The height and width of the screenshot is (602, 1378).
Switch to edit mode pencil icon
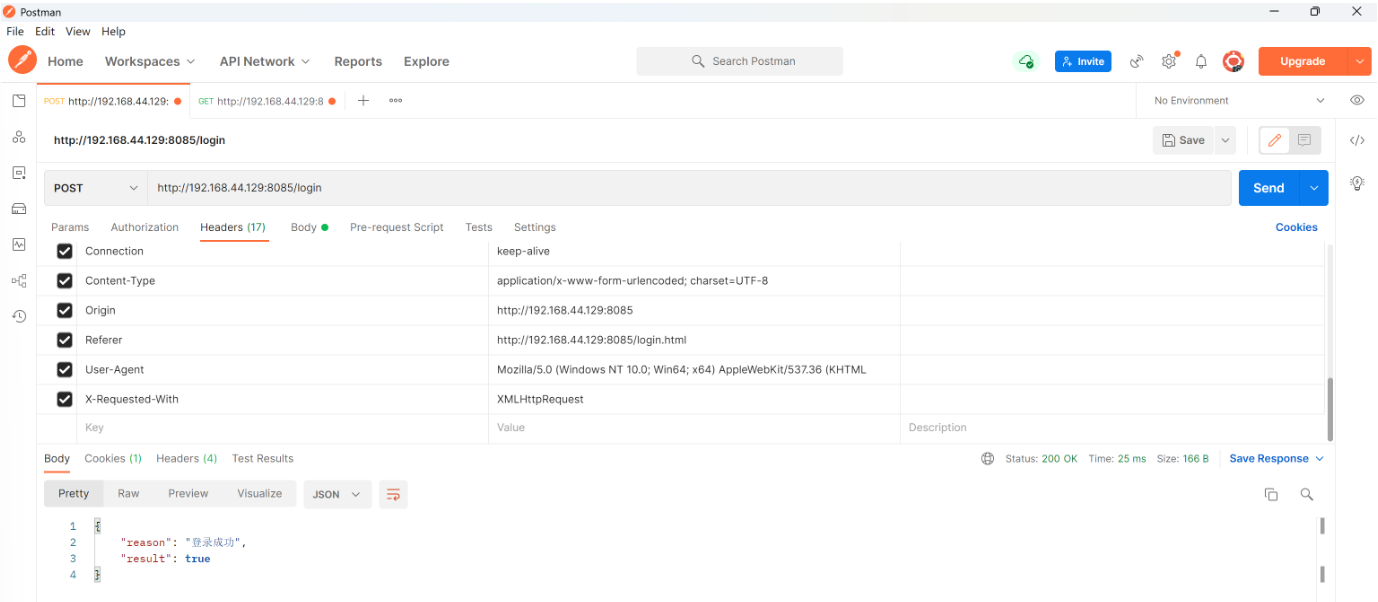coord(1274,141)
